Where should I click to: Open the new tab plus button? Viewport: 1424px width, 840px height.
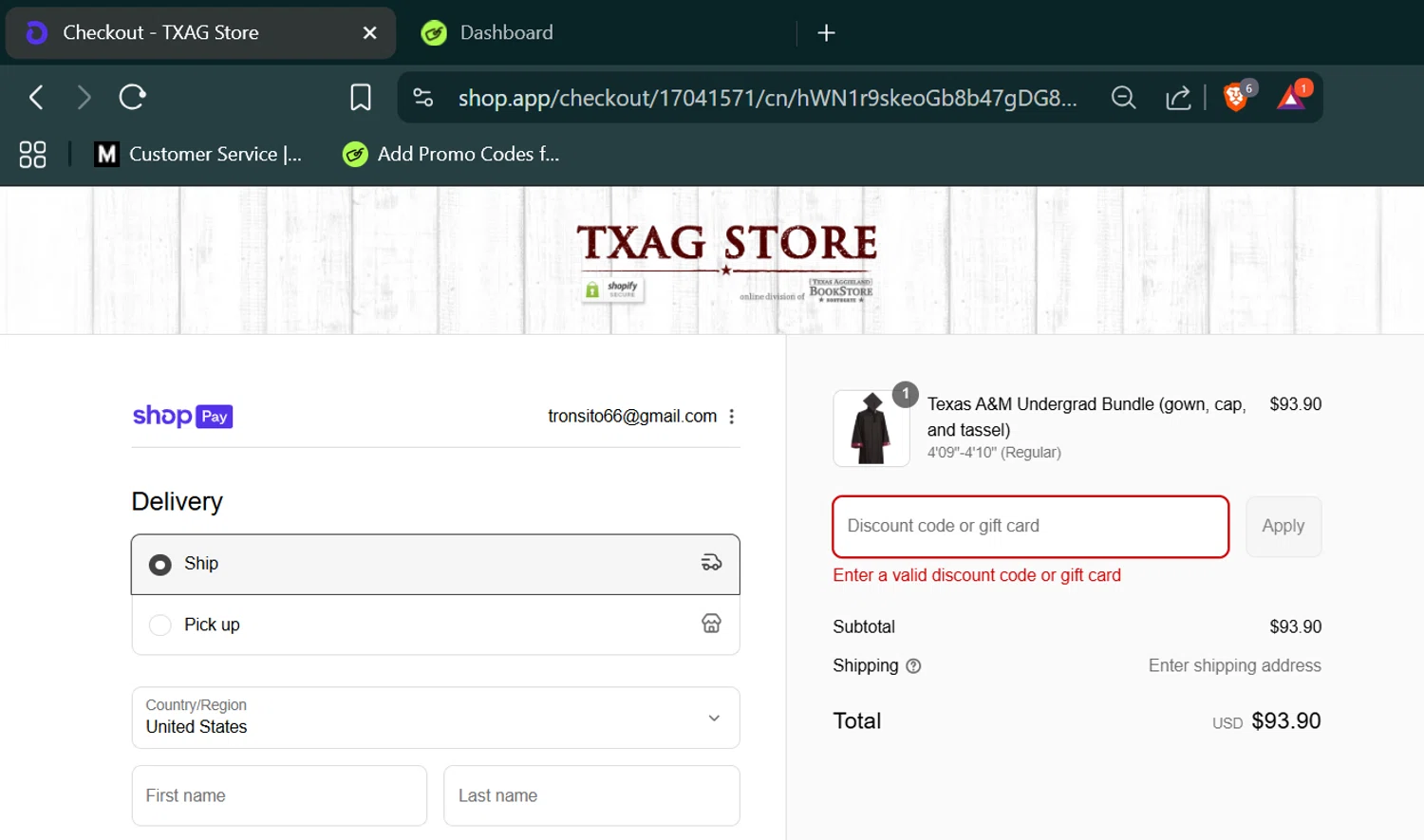[826, 33]
